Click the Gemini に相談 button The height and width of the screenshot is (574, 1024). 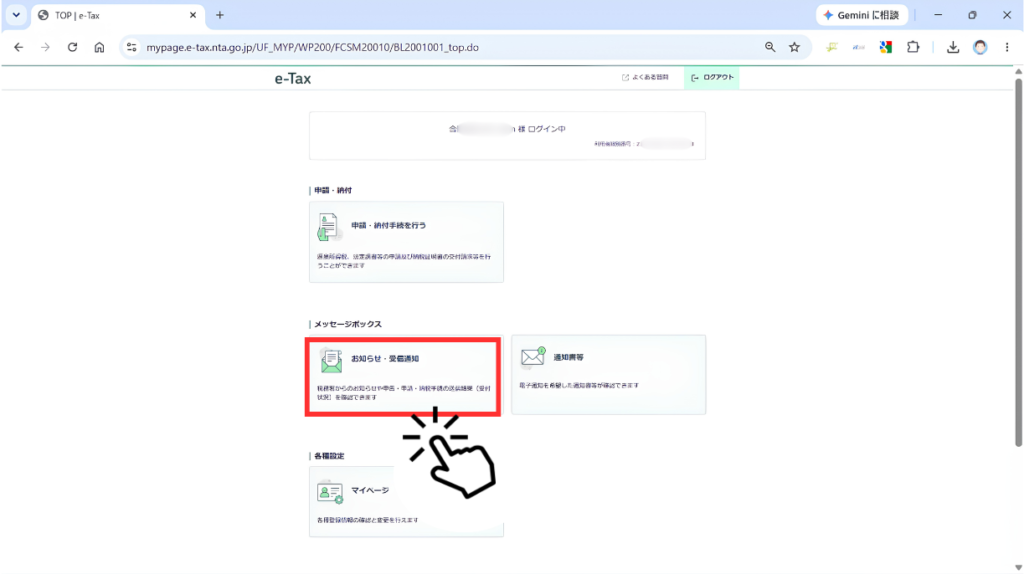tap(861, 15)
